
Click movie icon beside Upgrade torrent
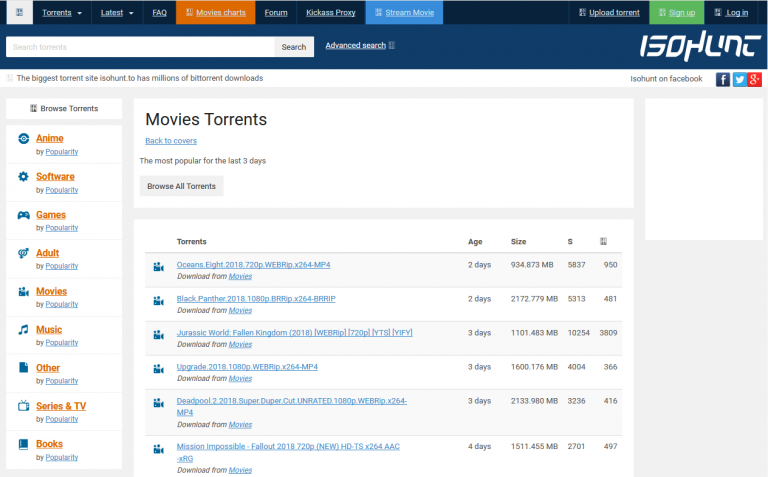(158, 369)
